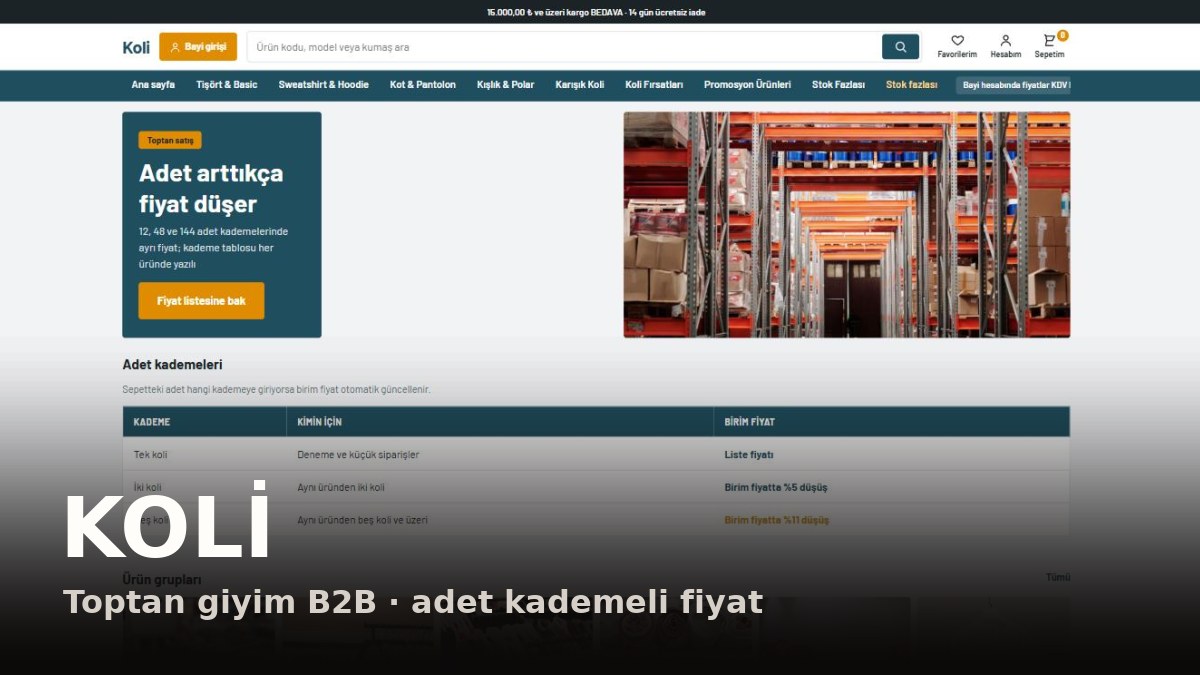Image resolution: width=1200 pixels, height=675 pixels.
Task: Click Fiyat listesine bak button
Action: tap(201, 301)
